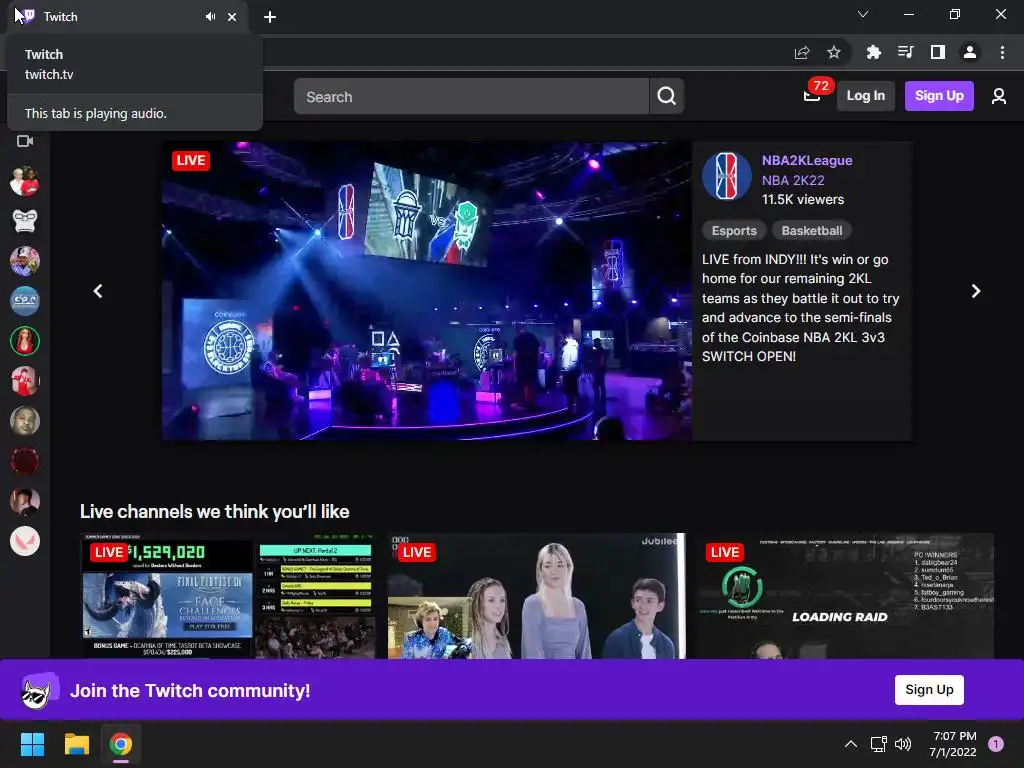
Task: Show previous featured stream in carousel
Action: point(98,291)
